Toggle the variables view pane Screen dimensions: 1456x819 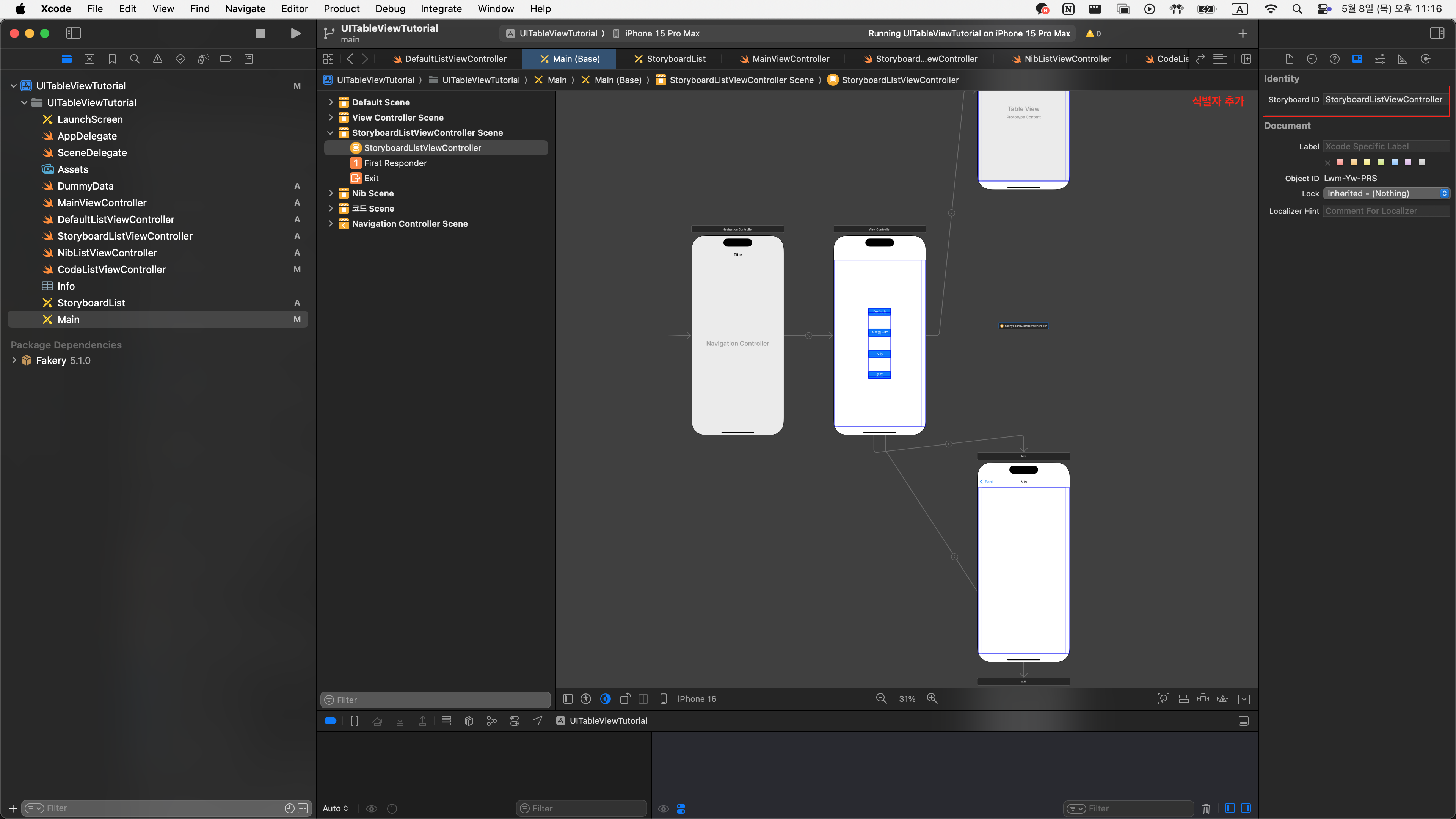coord(1230,808)
